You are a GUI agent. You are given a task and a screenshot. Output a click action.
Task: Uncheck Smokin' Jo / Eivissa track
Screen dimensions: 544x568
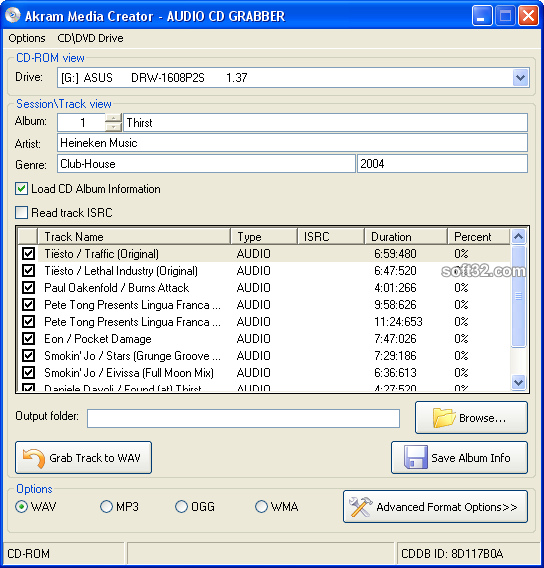tap(29, 373)
